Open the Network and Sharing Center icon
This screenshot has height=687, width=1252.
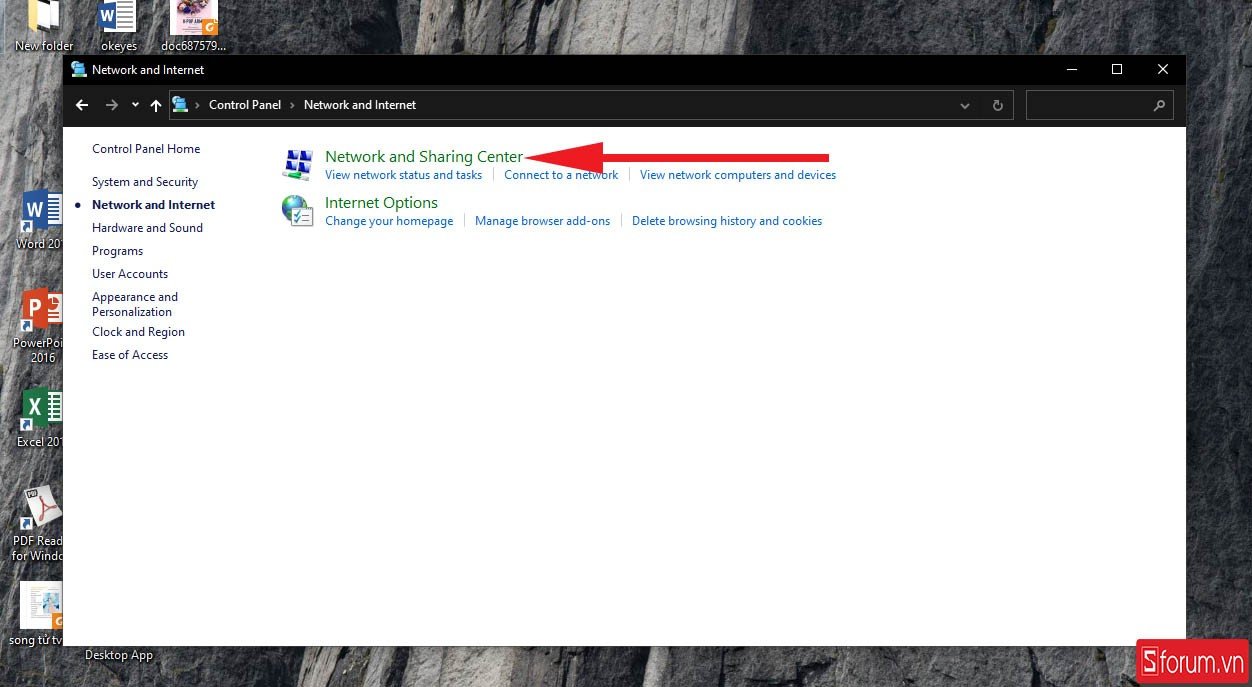(297, 163)
